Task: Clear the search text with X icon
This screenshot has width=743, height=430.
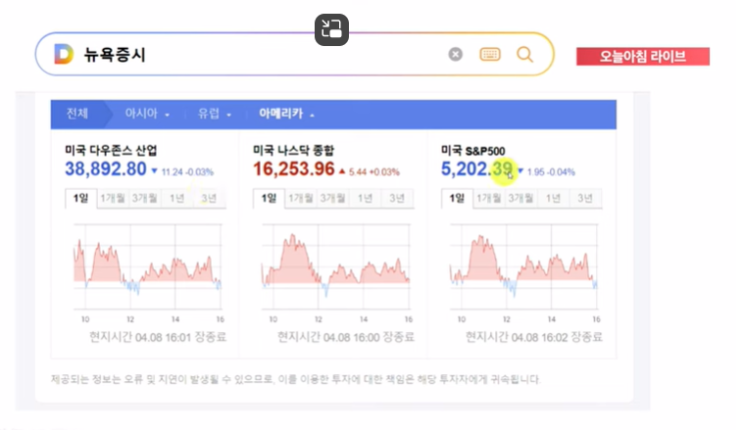Action: [x=455, y=55]
